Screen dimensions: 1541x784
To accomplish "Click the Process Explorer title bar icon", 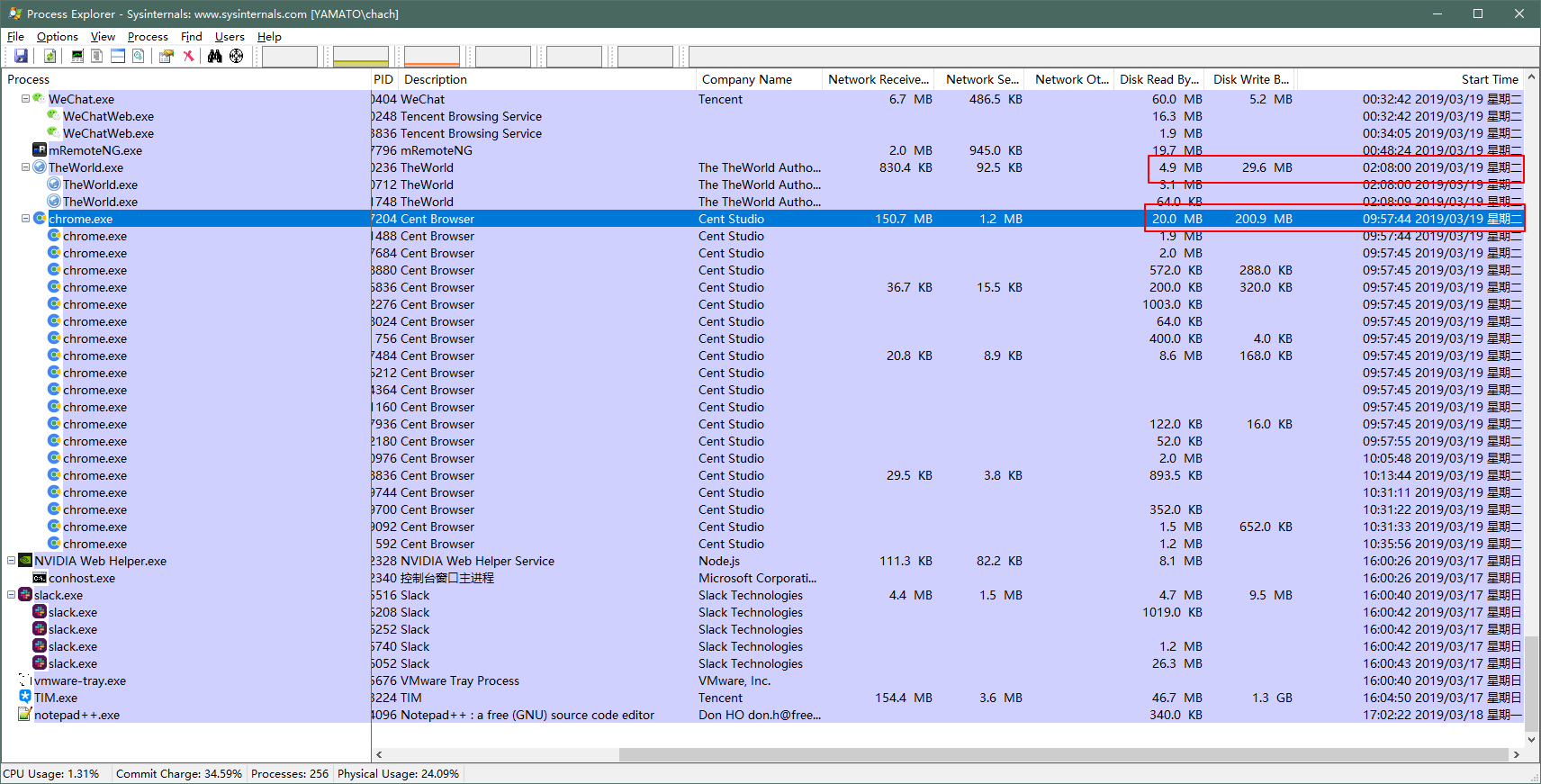I will (x=15, y=14).
